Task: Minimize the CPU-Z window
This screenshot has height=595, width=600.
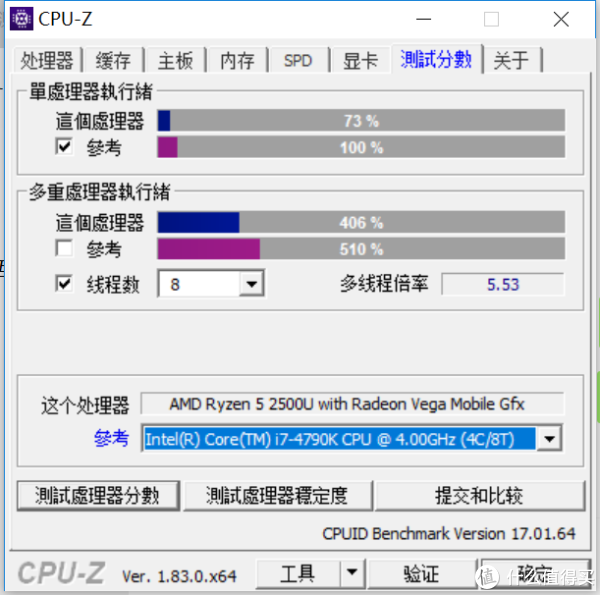Action: (423, 19)
